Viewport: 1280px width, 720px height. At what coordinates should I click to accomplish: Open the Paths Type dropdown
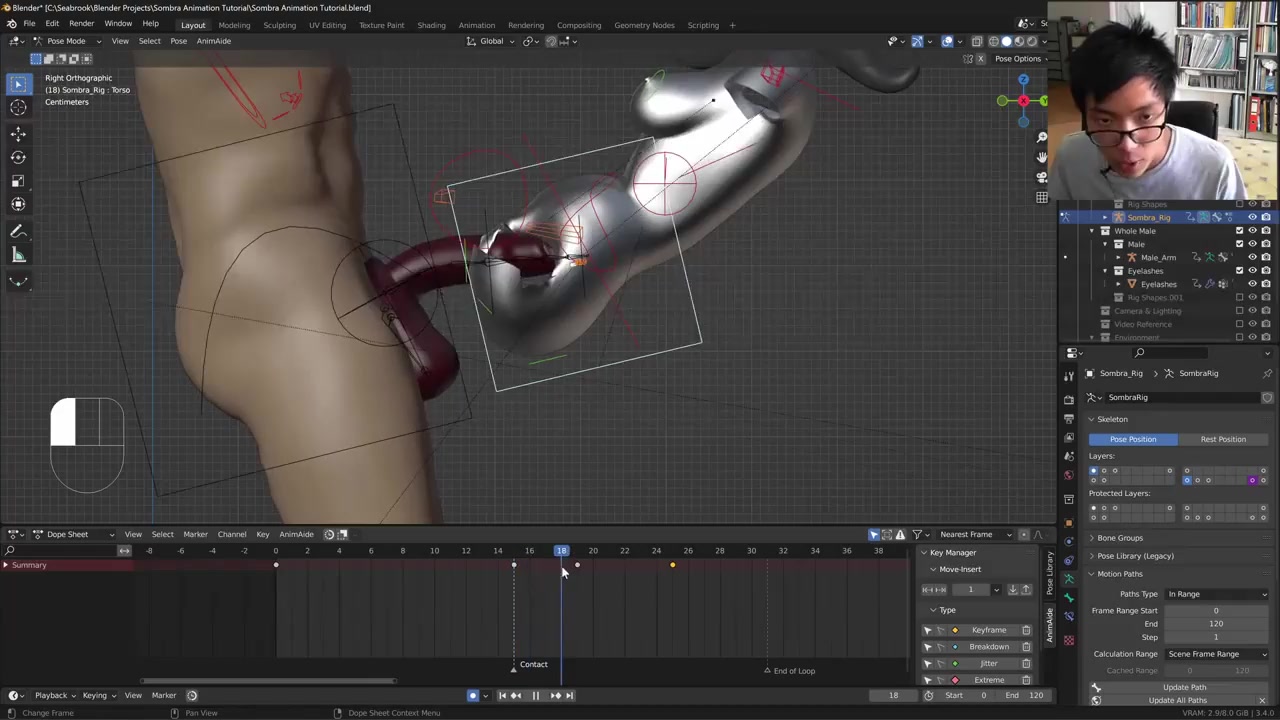[x=1216, y=594]
